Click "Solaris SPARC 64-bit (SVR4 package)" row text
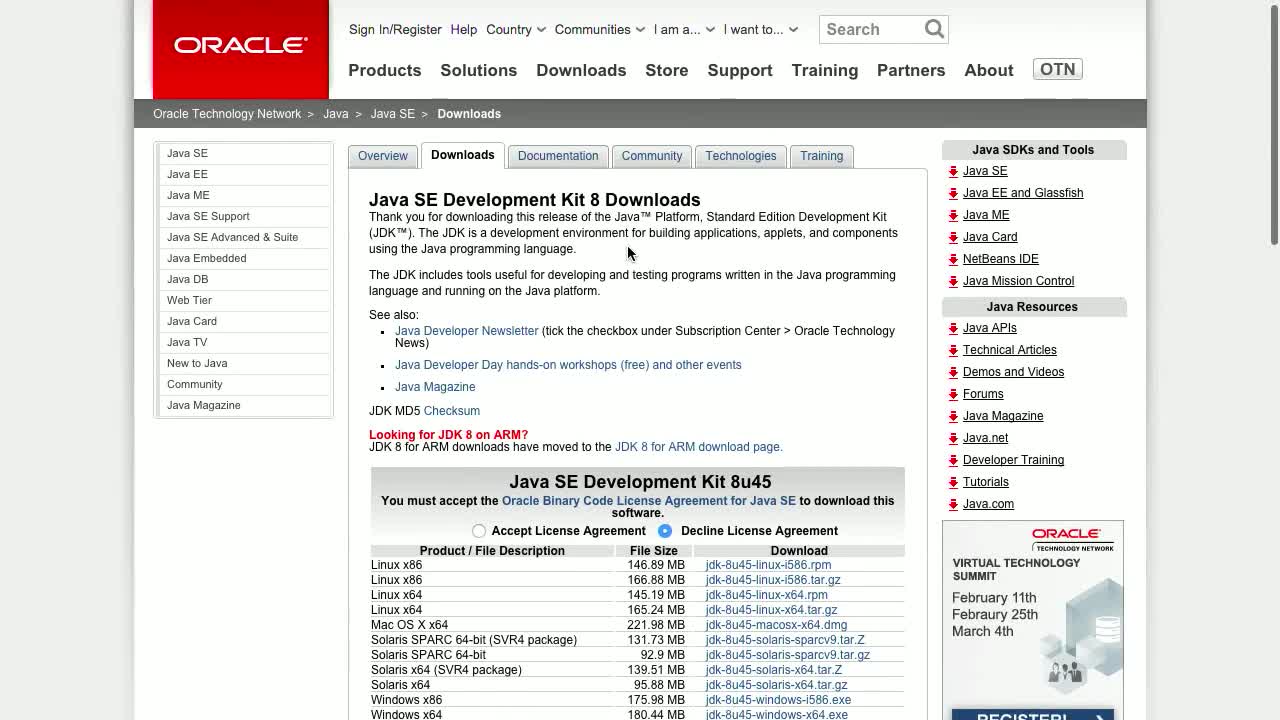Image resolution: width=1280 pixels, height=720 pixels. click(474, 640)
